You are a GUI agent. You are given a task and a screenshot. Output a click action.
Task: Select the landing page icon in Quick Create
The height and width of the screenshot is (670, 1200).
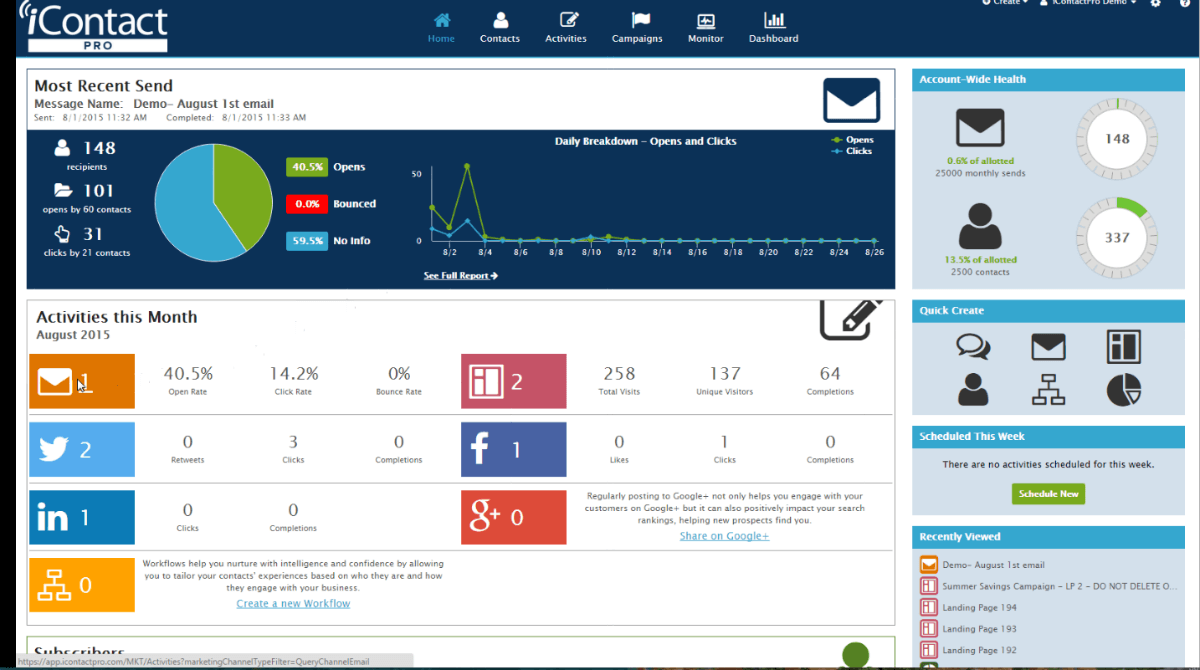point(1123,346)
